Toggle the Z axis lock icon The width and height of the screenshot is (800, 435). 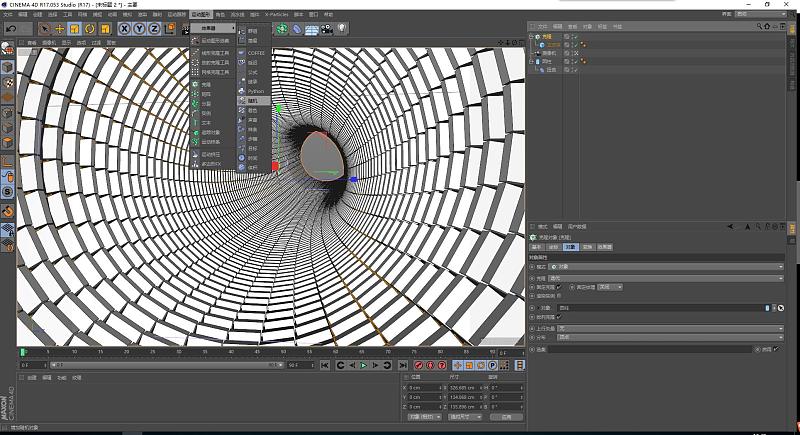coord(153,29)
